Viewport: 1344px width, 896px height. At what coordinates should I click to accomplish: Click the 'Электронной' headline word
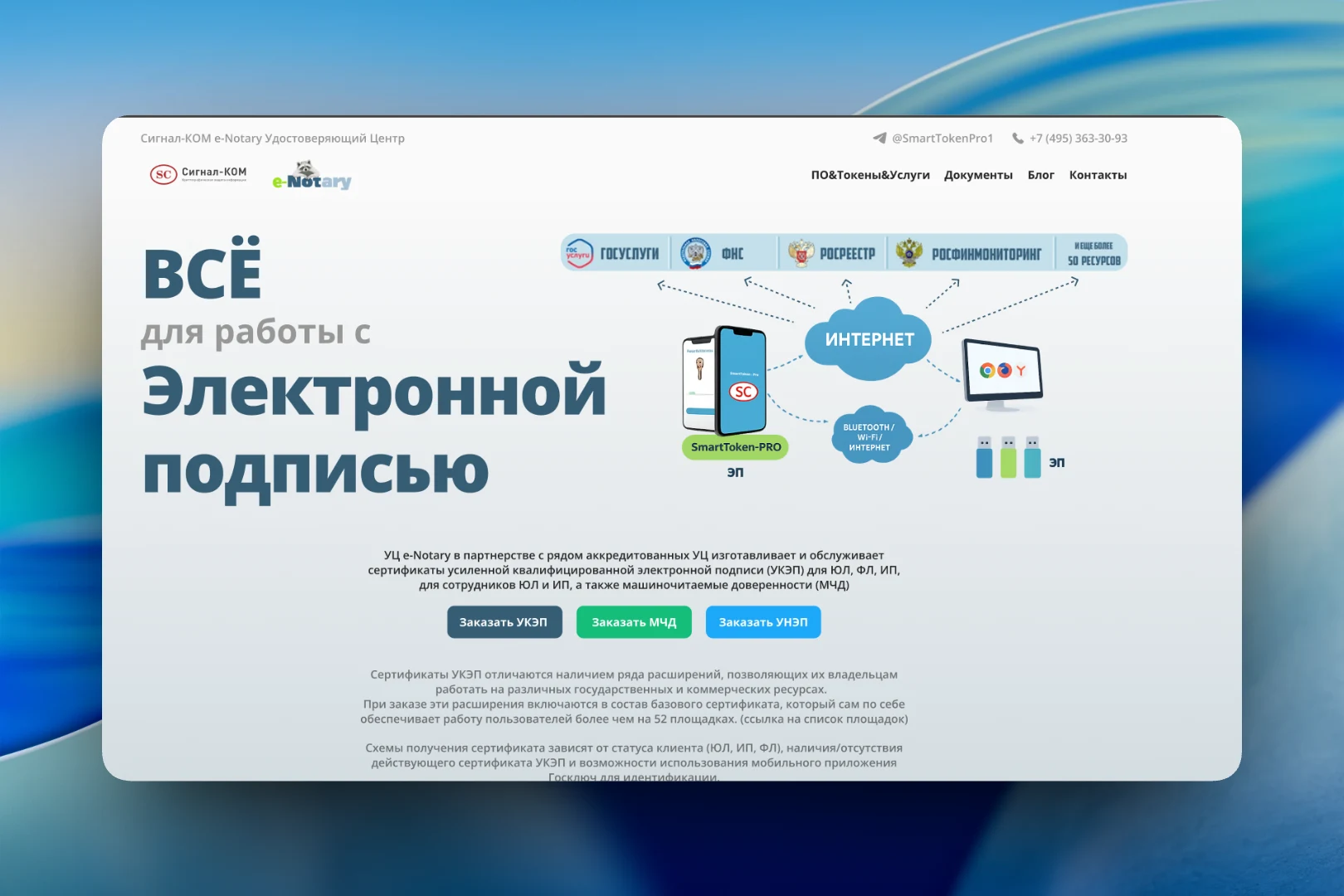(373, 393)
